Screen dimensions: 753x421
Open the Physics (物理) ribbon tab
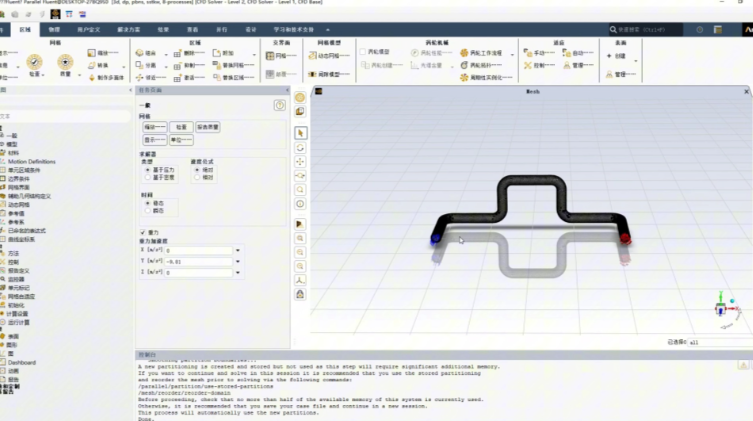coord(54,31)
